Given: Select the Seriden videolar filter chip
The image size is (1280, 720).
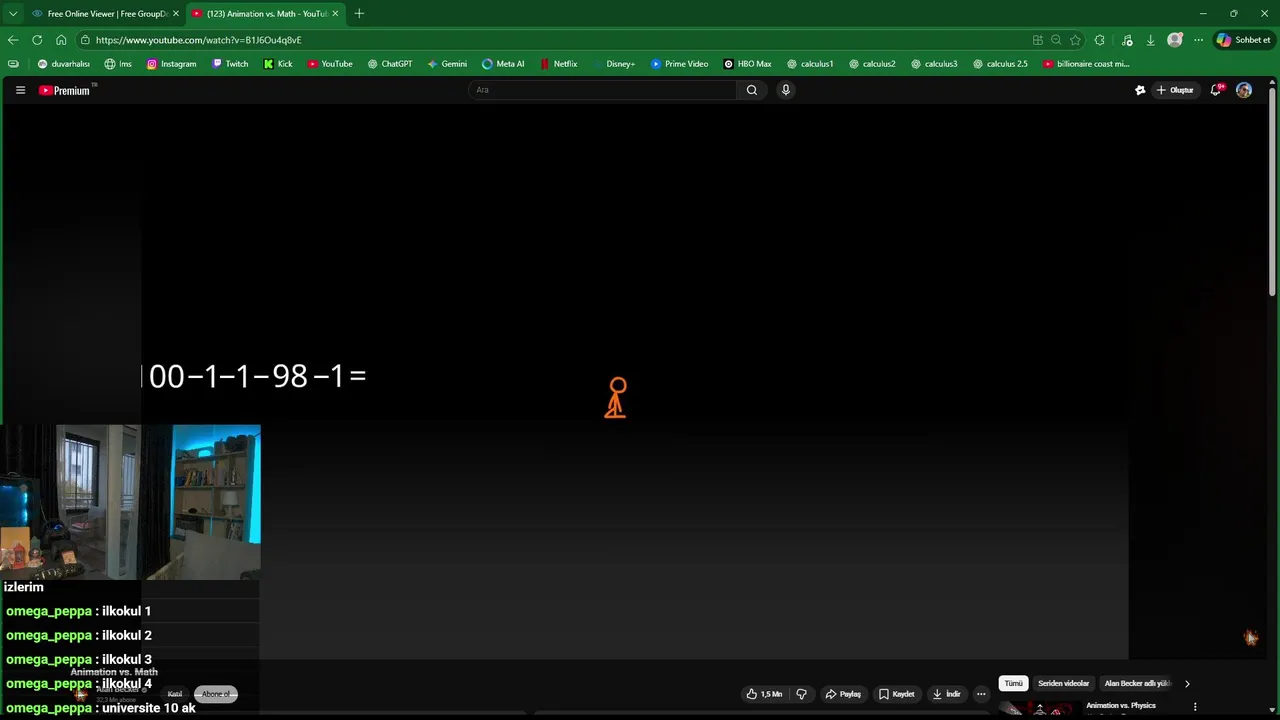Looking at the screenshot, I should click(1063, 684).
